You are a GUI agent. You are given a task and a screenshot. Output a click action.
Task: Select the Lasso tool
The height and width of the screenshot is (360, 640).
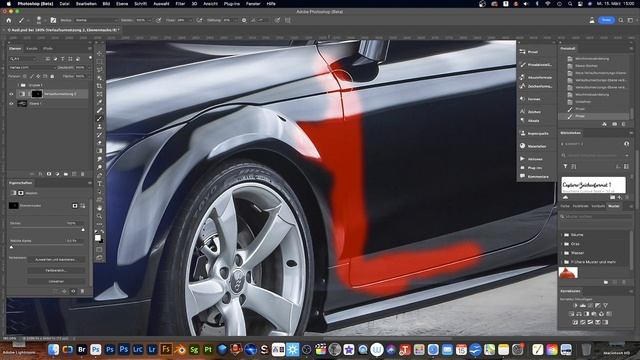point(100,70)
